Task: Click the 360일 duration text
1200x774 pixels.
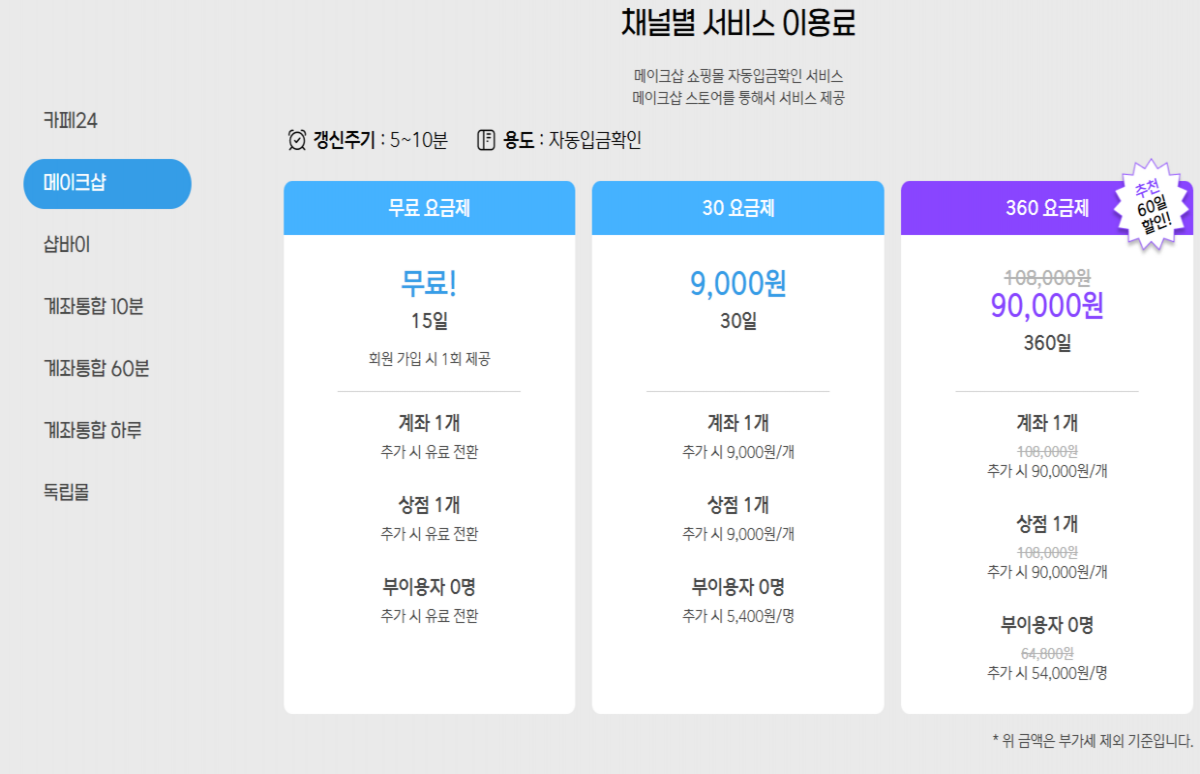Action: (1047, 343)
